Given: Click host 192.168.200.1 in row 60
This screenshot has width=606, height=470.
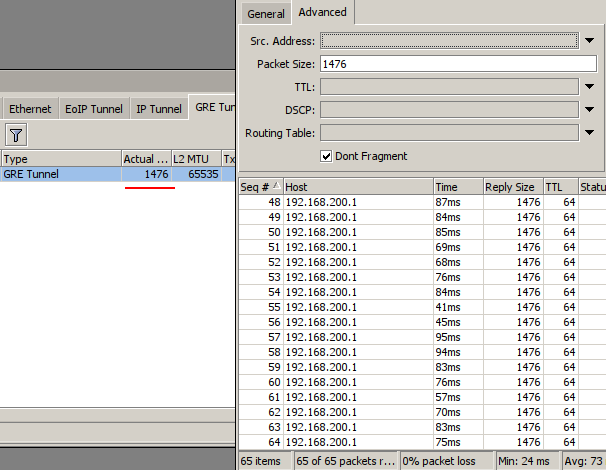Looking at the screenshot, I should point(321,382).
